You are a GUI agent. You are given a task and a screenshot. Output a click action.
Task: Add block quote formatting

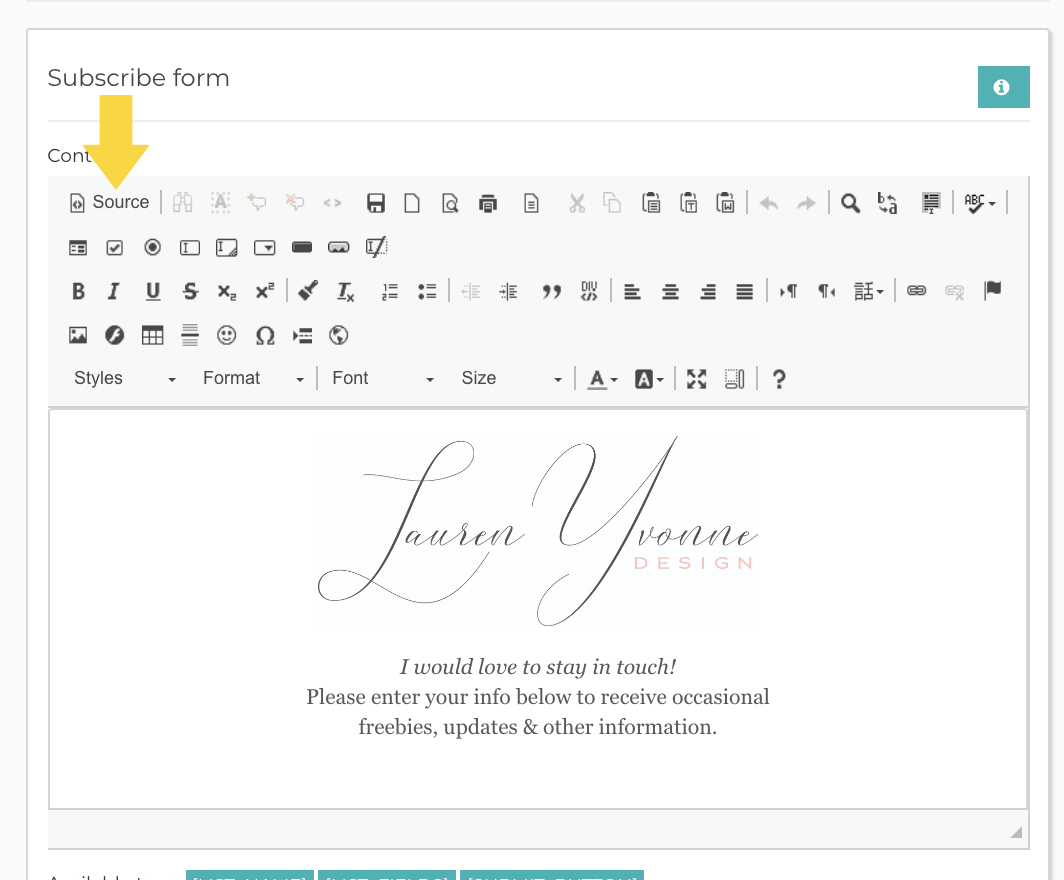point(552,291)
